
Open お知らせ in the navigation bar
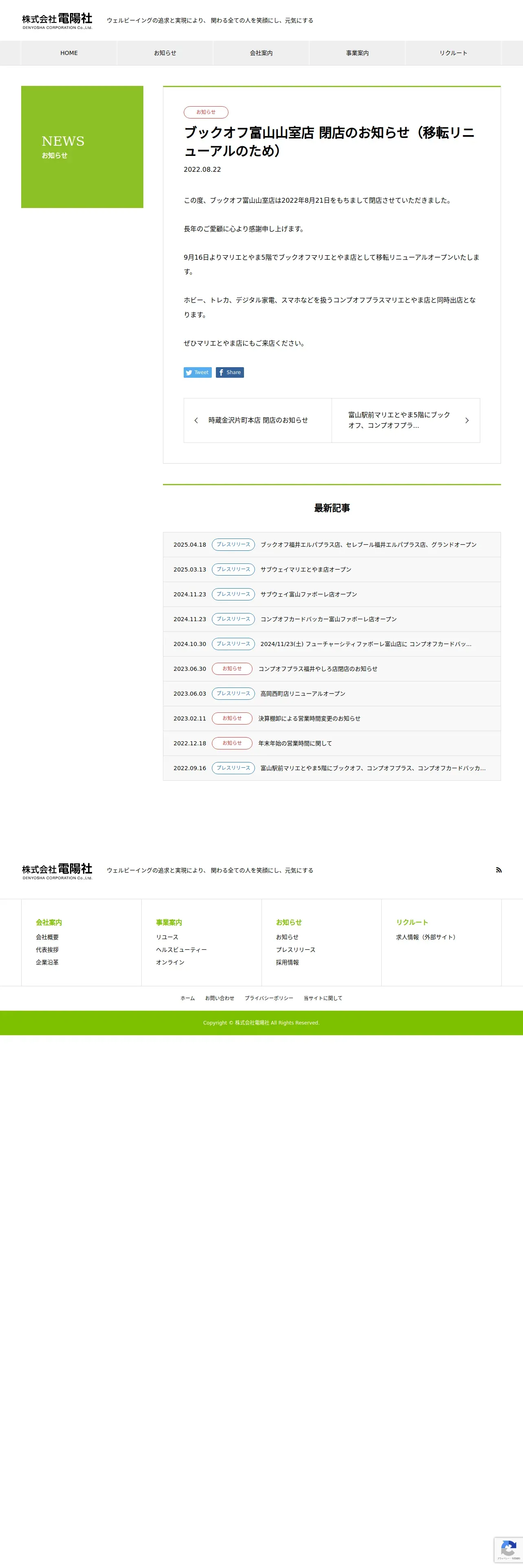[165, 53]
